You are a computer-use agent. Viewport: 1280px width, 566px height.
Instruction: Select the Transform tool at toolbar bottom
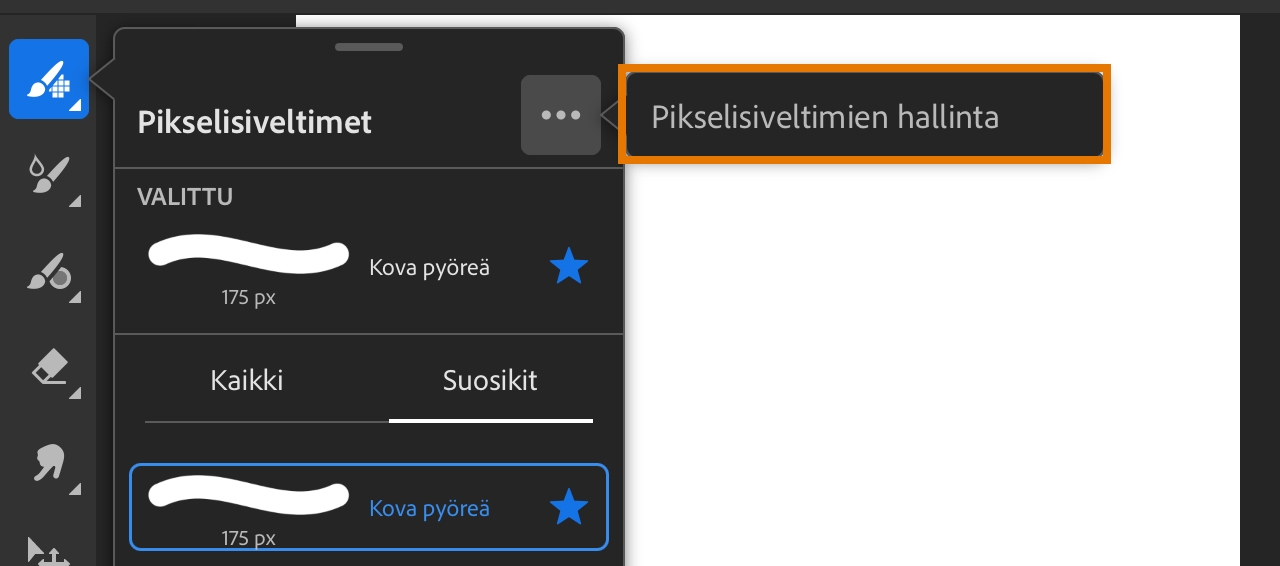coord(46,552)
